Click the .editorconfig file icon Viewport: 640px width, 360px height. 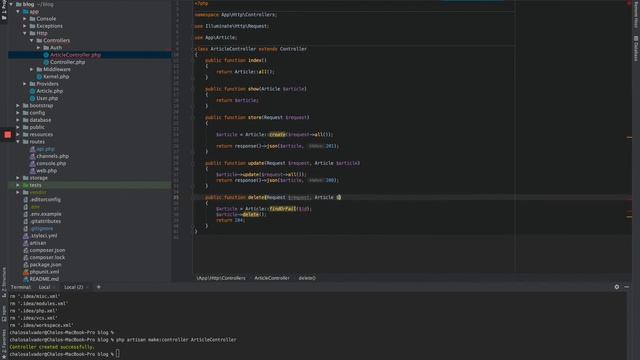26,200
